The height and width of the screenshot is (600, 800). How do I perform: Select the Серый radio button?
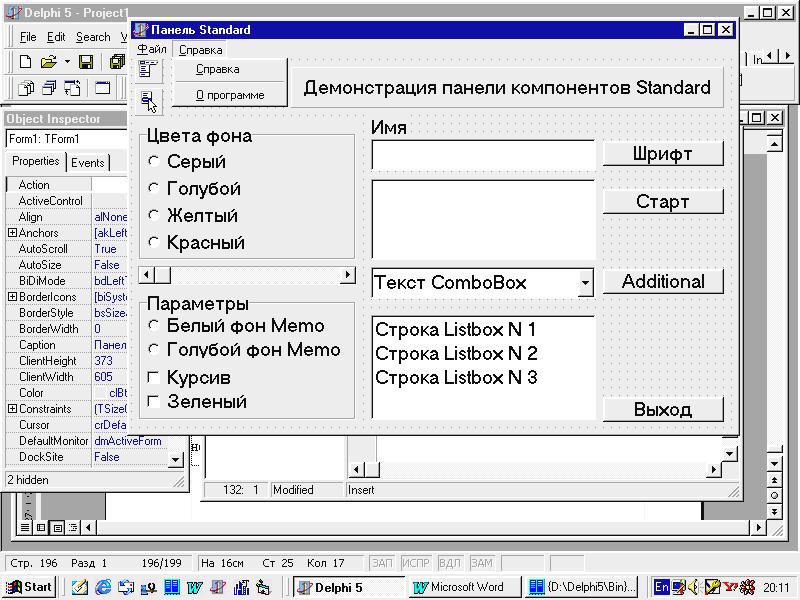pos(154,161)
